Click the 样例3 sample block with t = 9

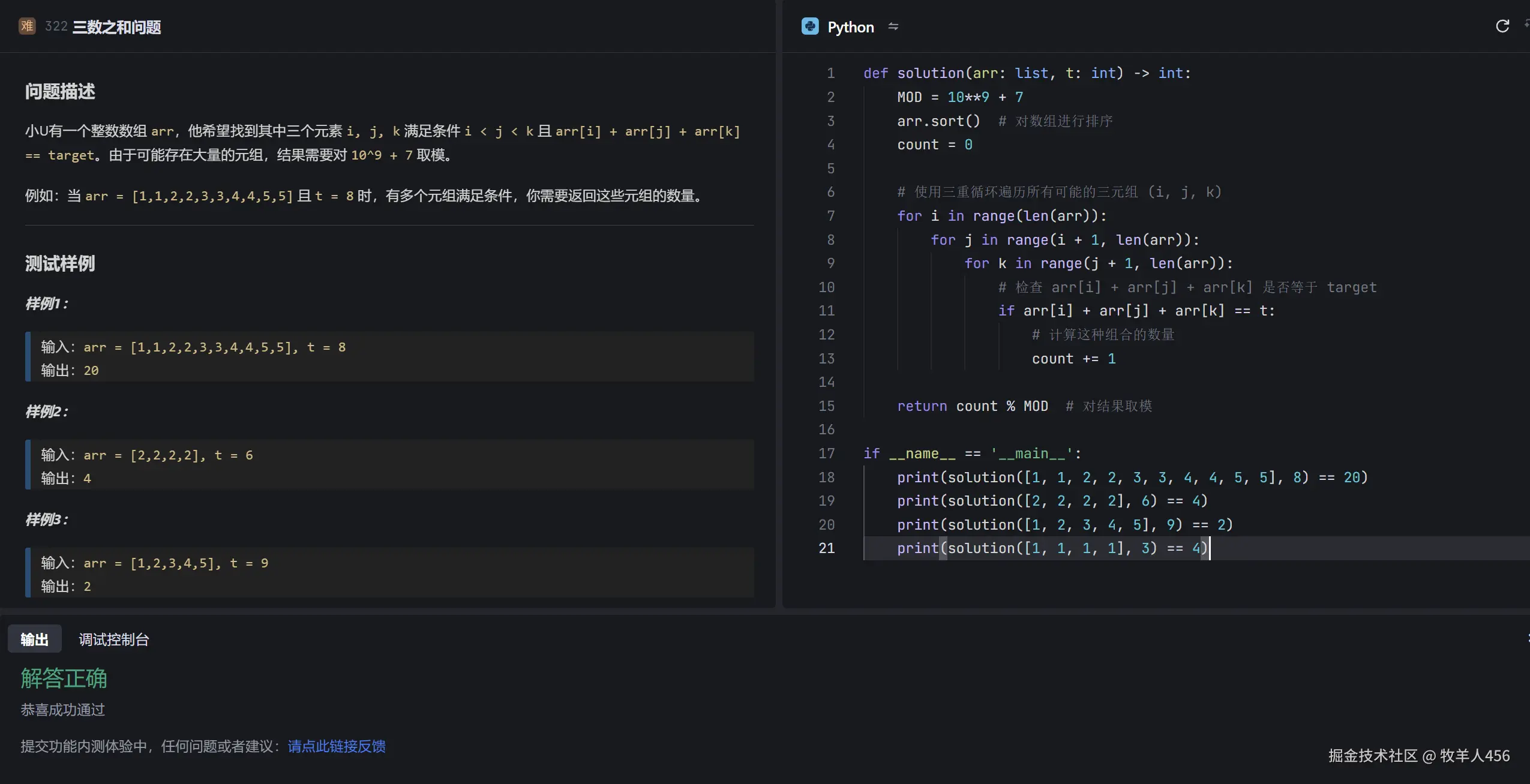[390, 573]
